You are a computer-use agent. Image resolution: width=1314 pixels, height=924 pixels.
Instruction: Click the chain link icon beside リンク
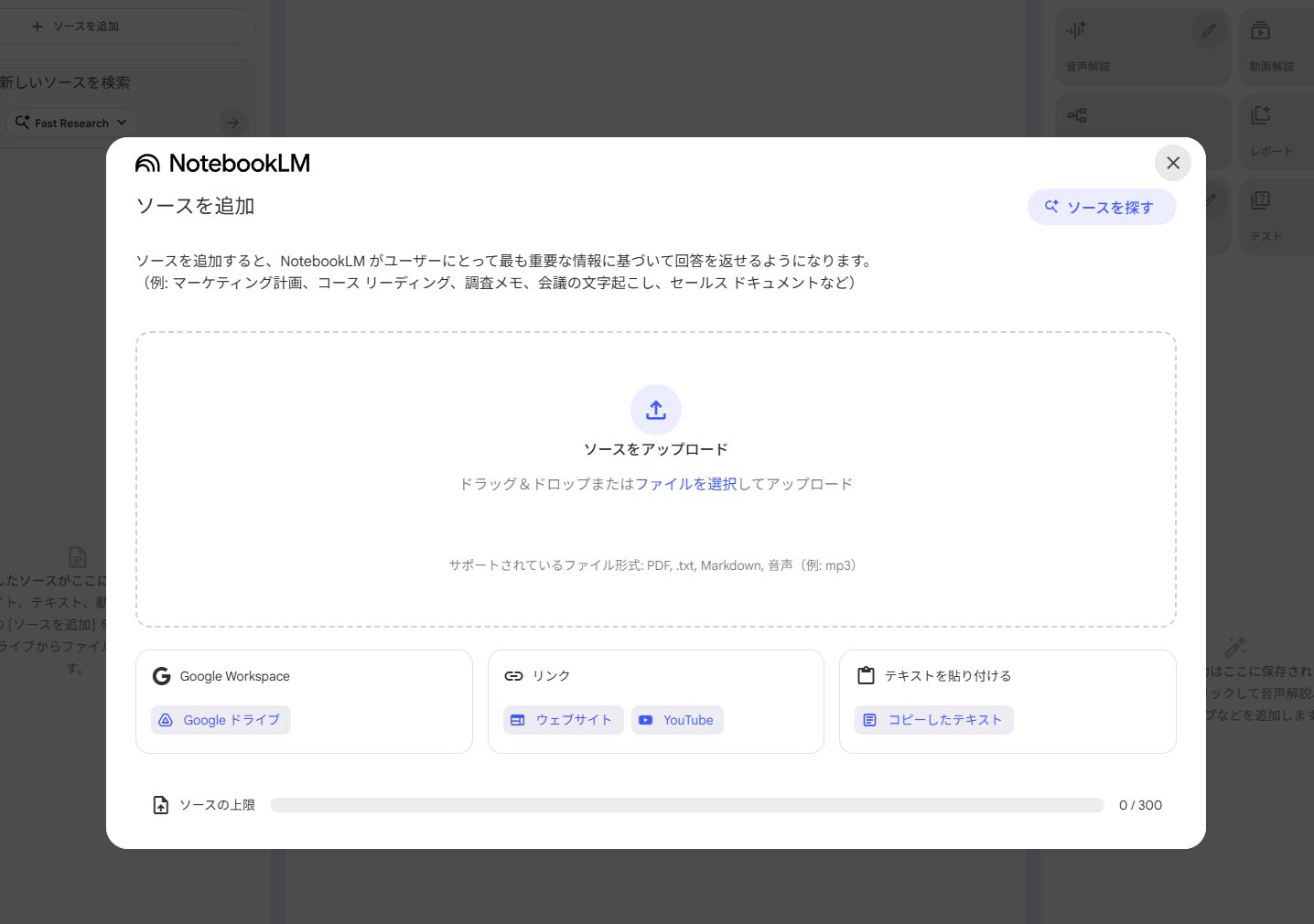(x=513, y=676)
